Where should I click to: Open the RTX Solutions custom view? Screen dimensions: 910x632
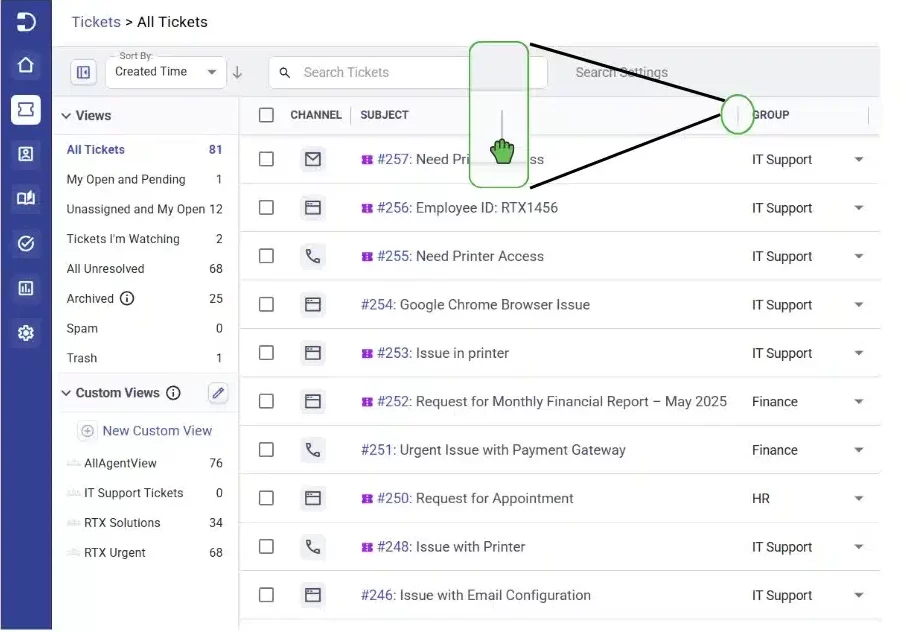coord(145,523)
